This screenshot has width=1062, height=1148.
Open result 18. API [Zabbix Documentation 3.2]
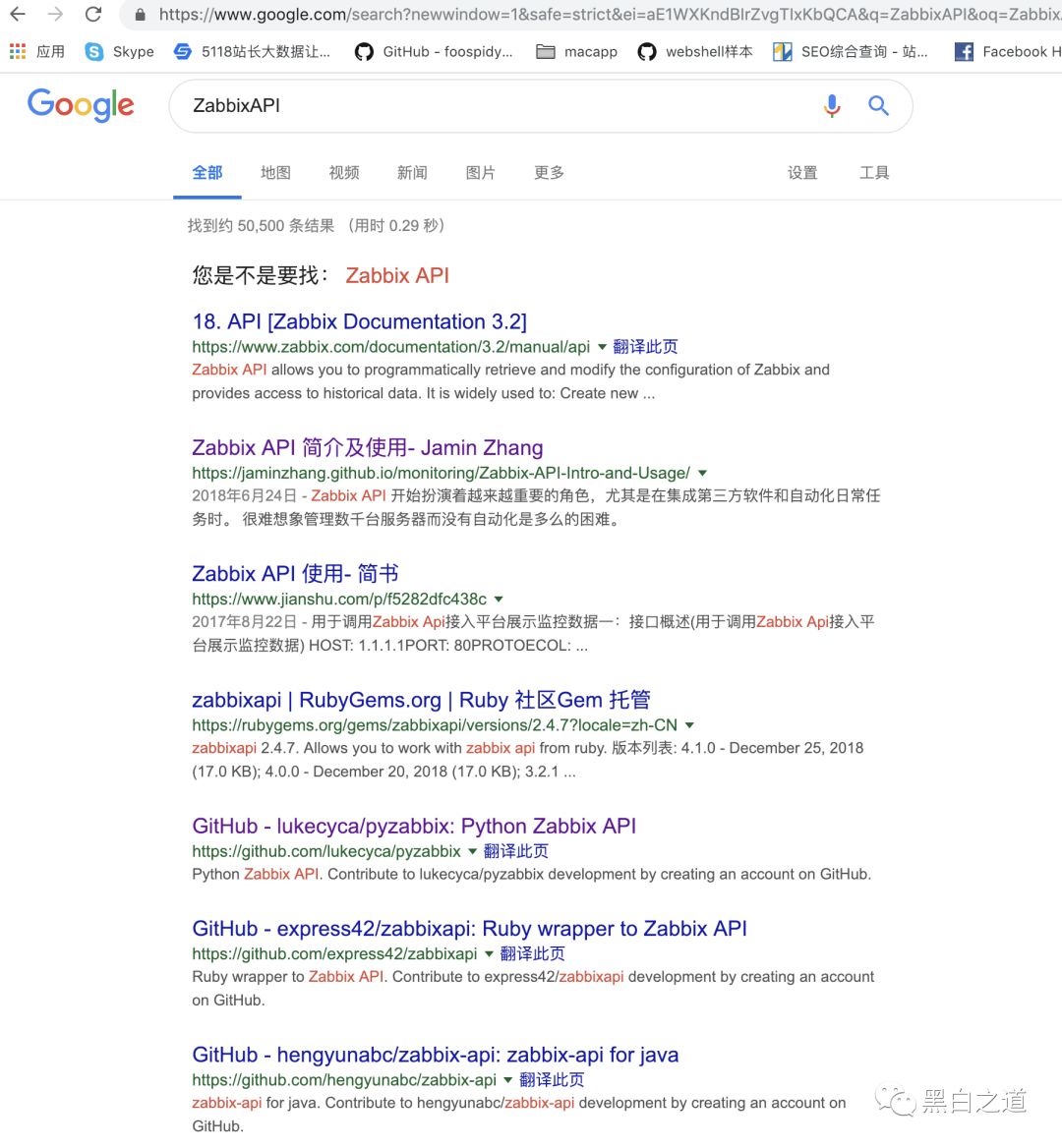point(359,321)
